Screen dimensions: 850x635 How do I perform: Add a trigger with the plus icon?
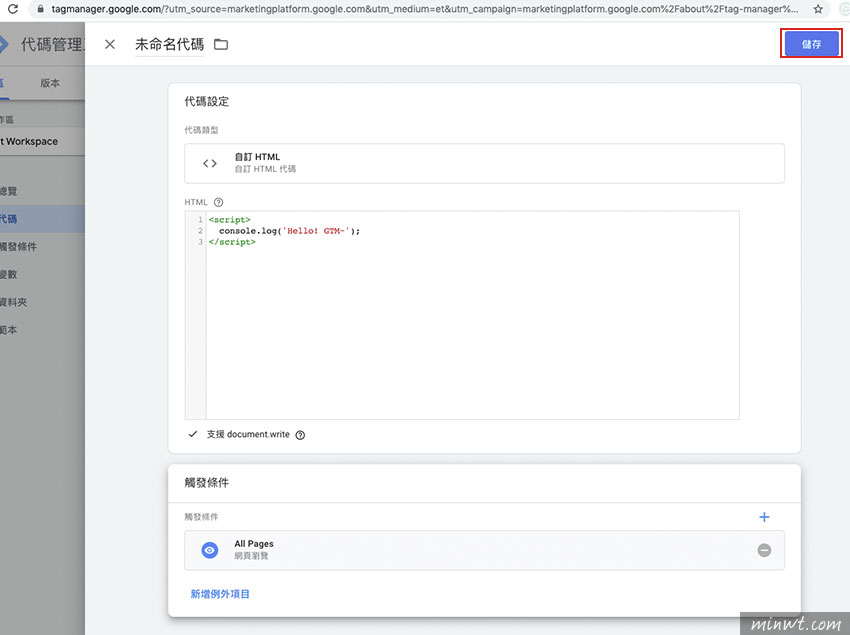[764, 517]
